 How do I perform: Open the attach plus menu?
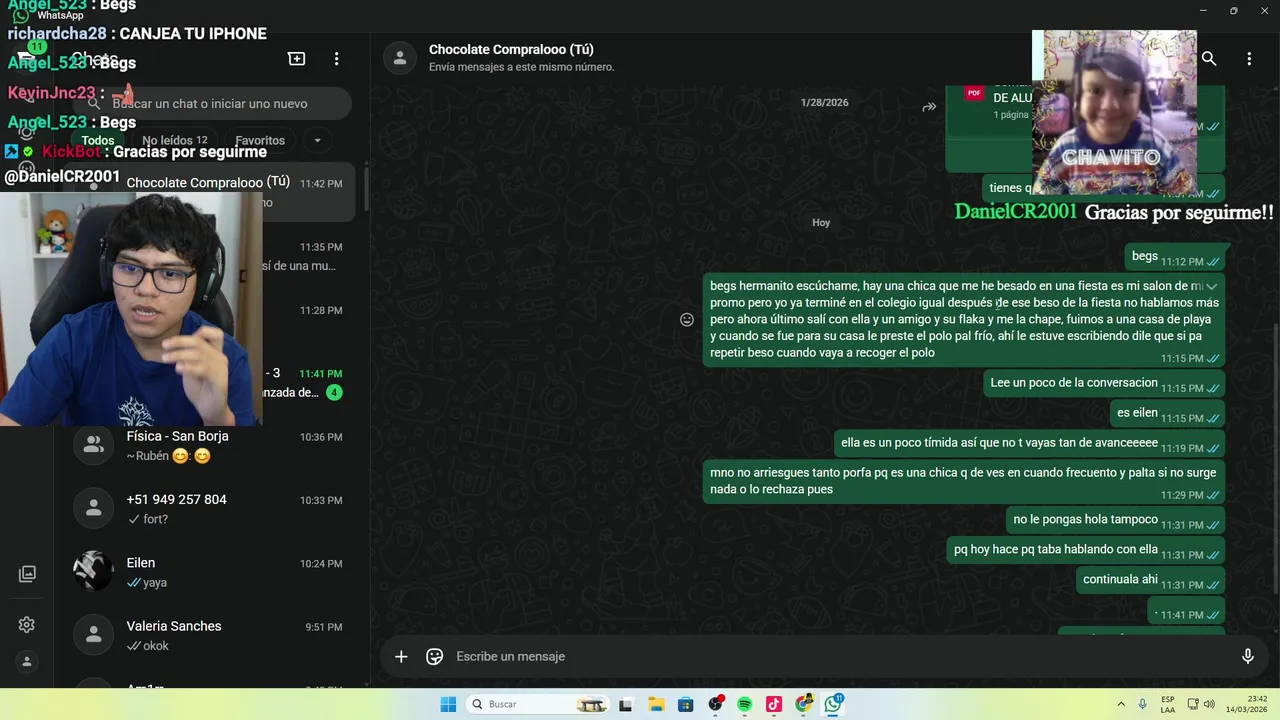click(x=401, y=656)
